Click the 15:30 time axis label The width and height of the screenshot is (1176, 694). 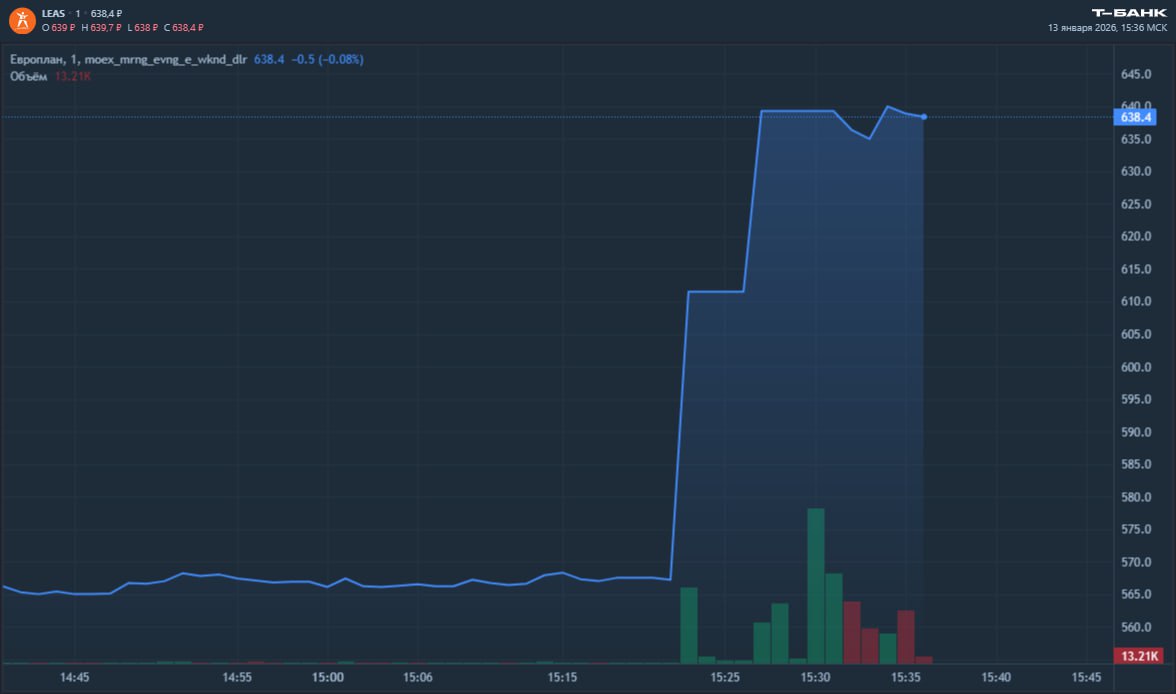815,678
